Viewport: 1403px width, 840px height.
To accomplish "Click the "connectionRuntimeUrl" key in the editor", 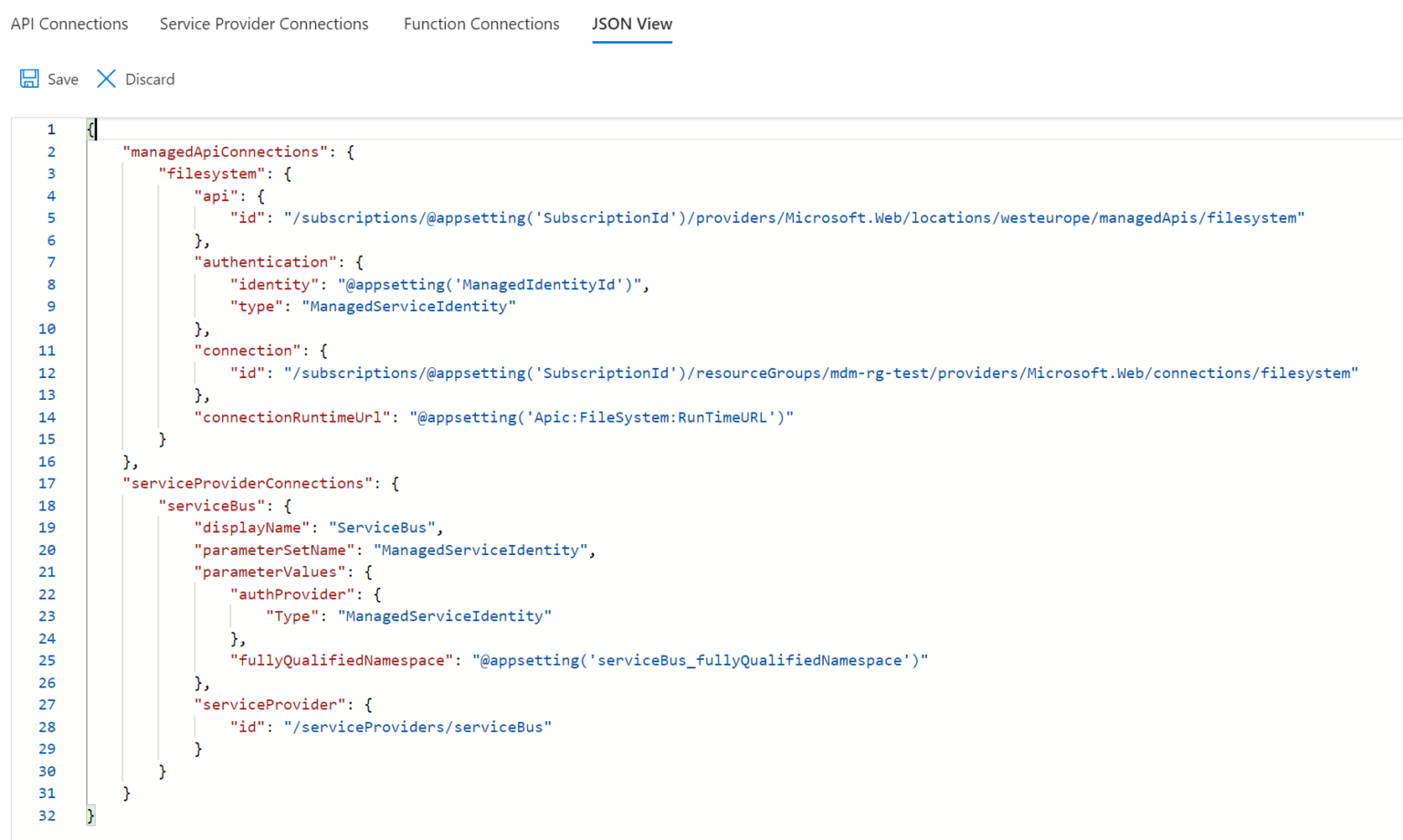I will pyautogui.click(x=291, y=417).
